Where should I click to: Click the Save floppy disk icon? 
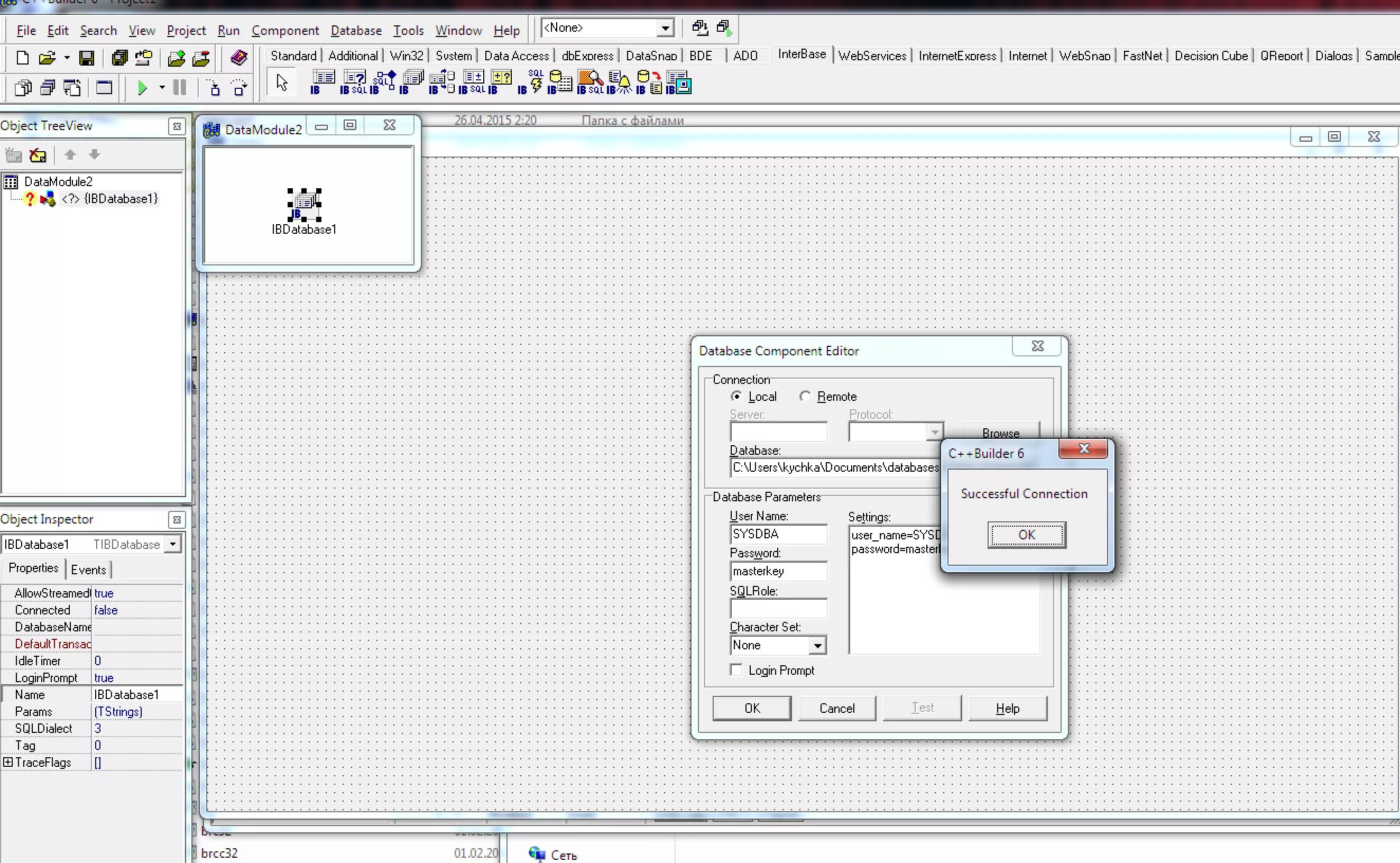click(x=87, y=58)
